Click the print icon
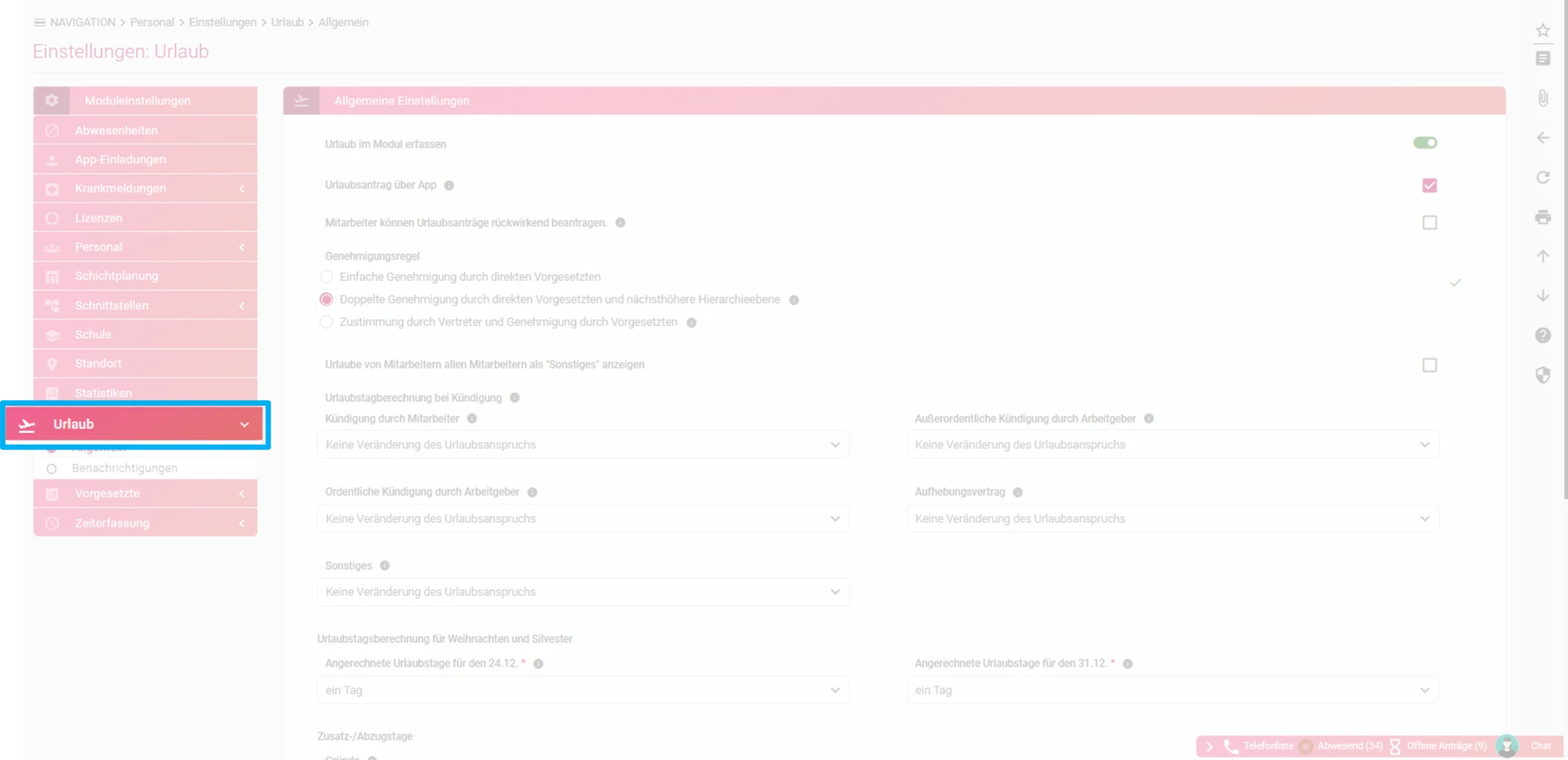1568x760 pixels. [1543, 217]
